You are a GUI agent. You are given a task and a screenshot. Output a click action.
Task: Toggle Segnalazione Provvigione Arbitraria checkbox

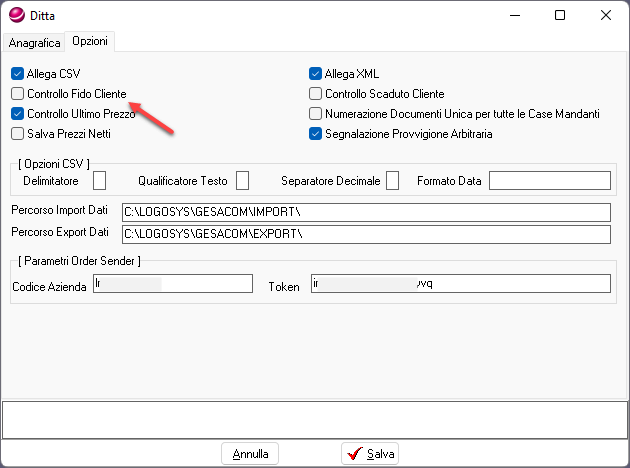pyautogui.click(x=316, y=133)
